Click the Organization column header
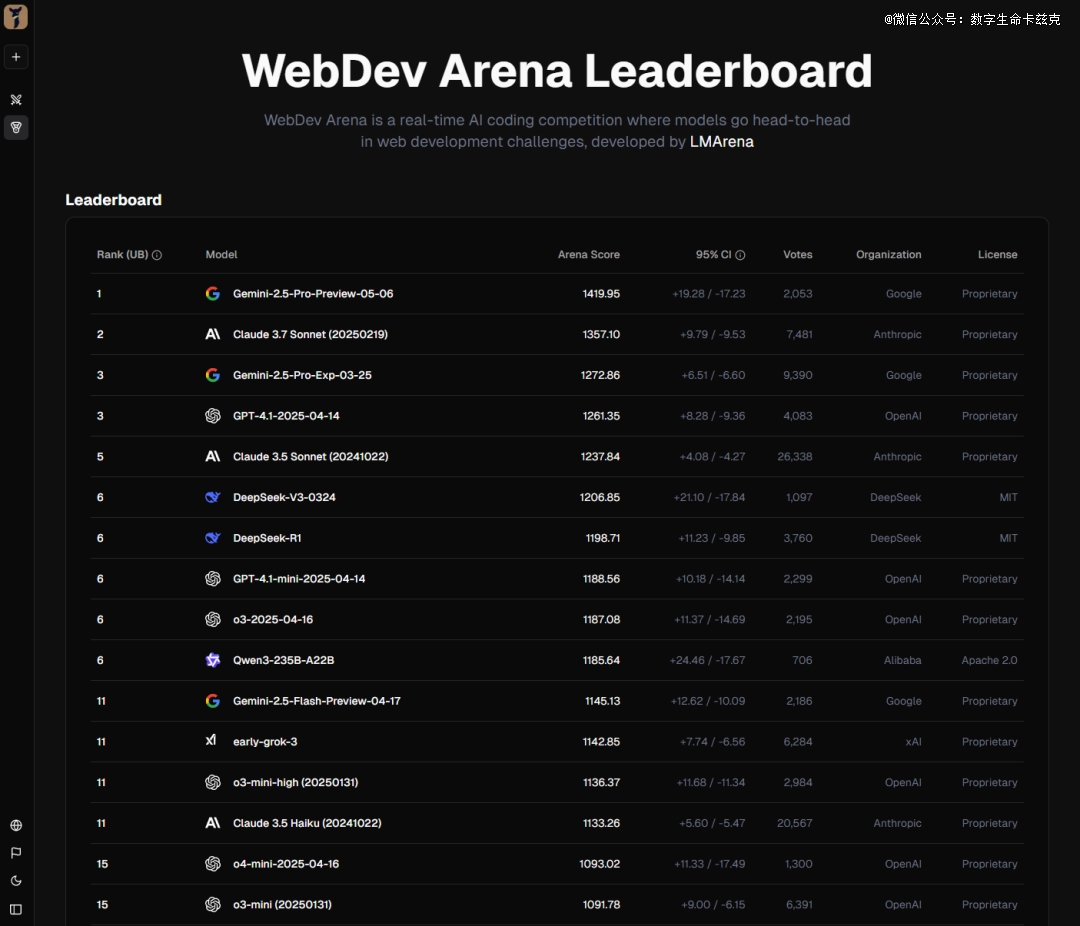Image resolution: width=1080 pixels, height=926 pixels. pos(889,254)
